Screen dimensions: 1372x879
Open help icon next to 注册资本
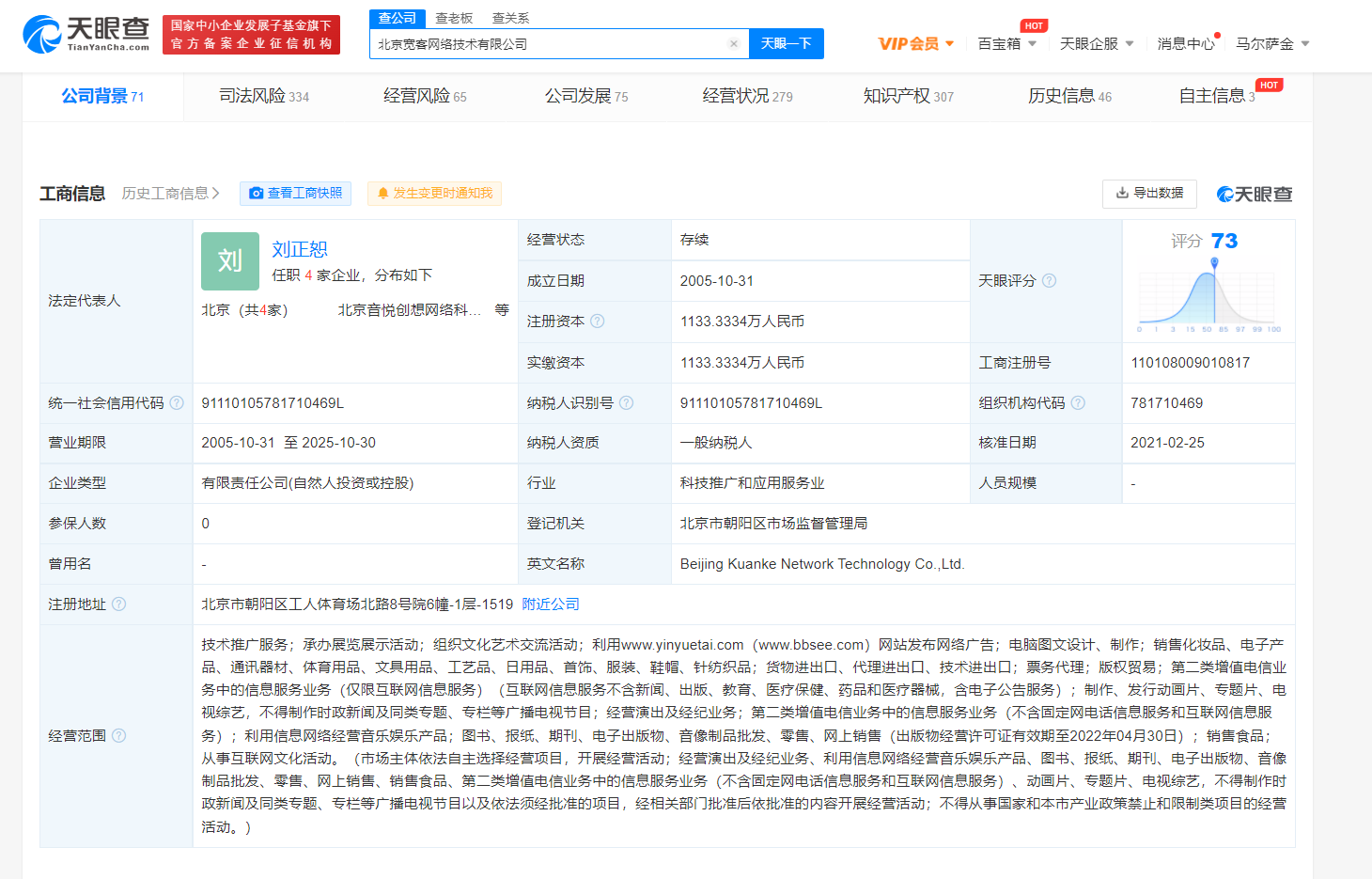[598, 322]
